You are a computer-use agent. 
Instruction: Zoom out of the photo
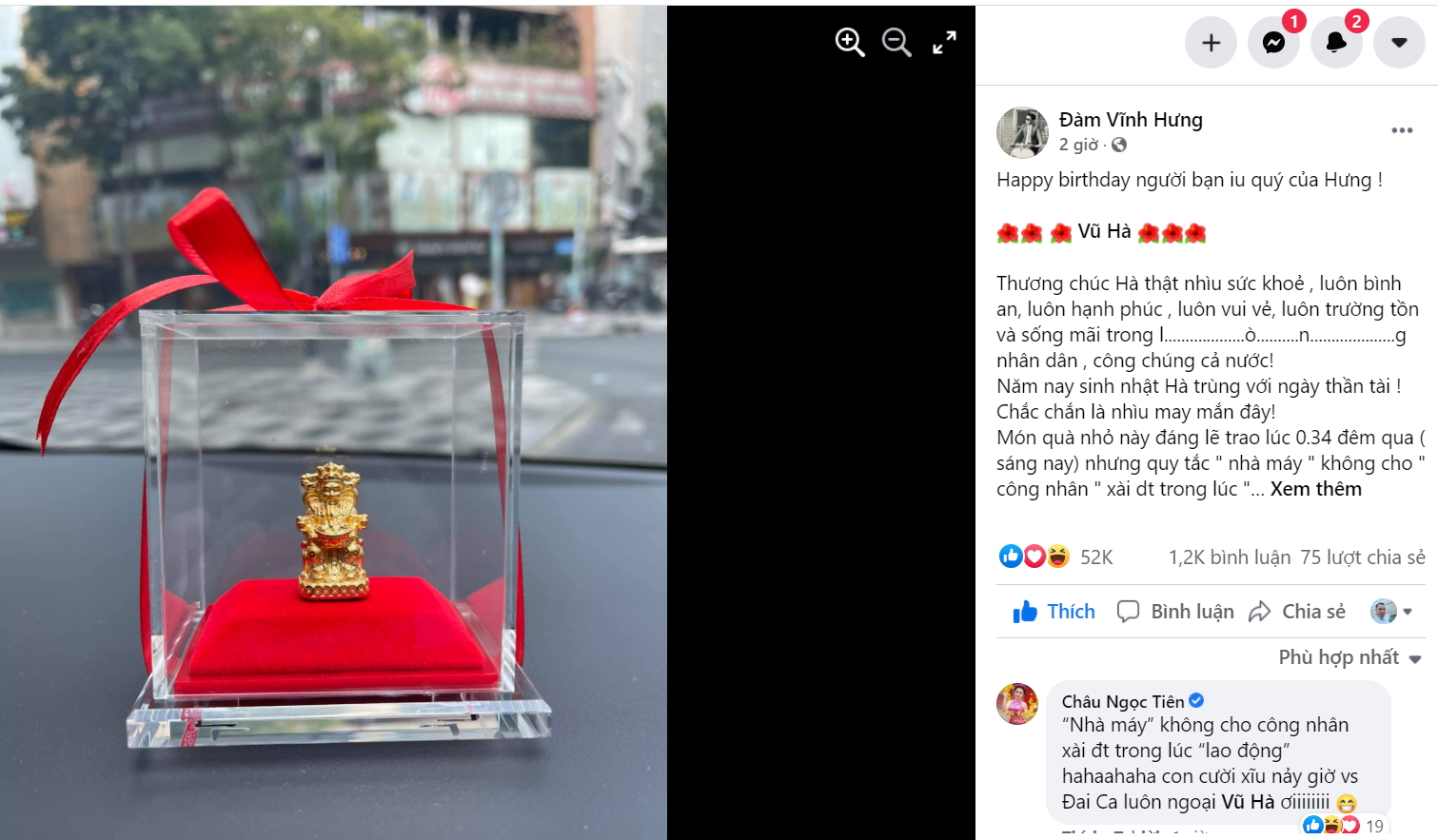[x=896, y=42]
